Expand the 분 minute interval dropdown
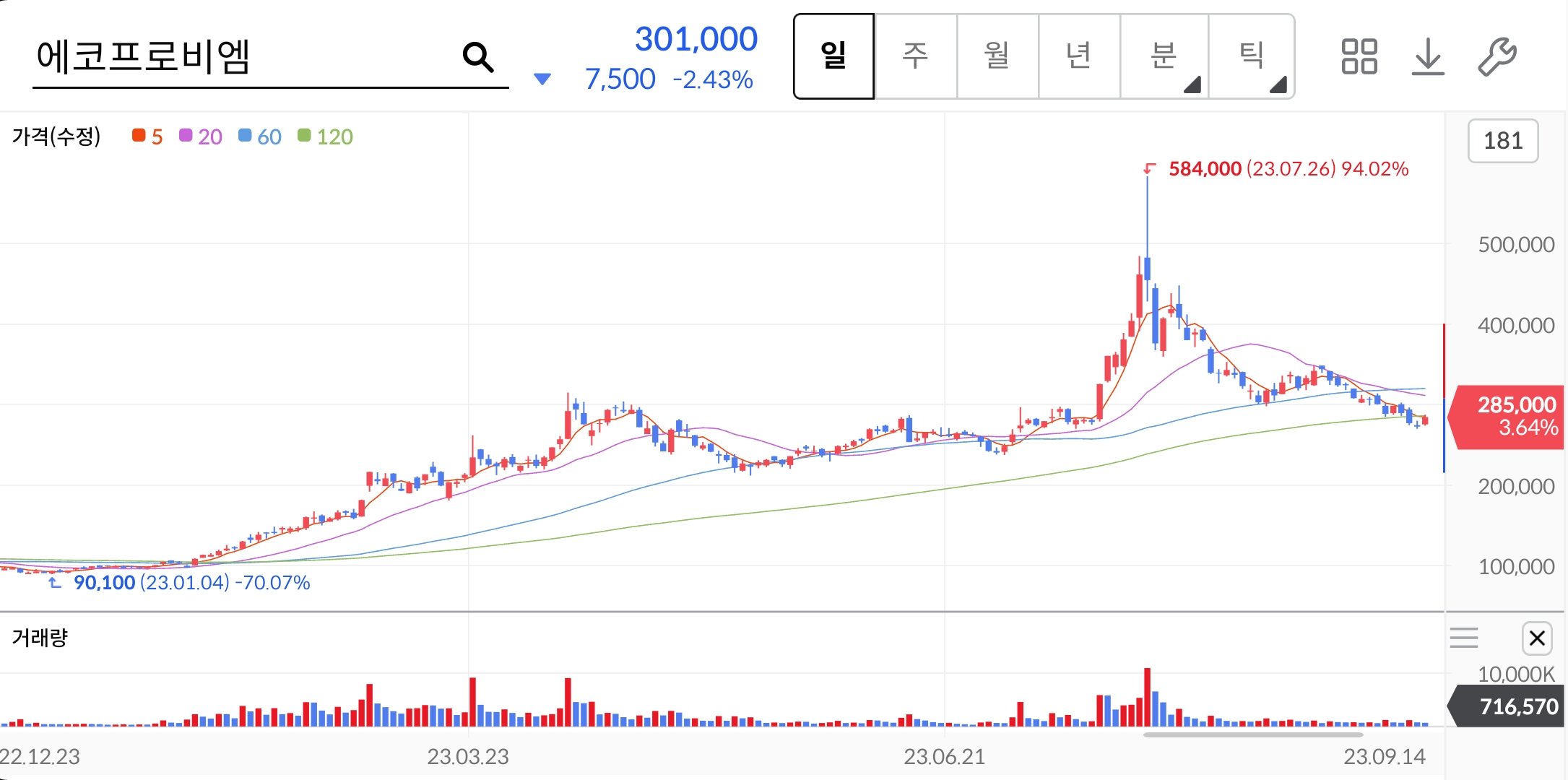1568x780 pixels. click(1192, 85)
